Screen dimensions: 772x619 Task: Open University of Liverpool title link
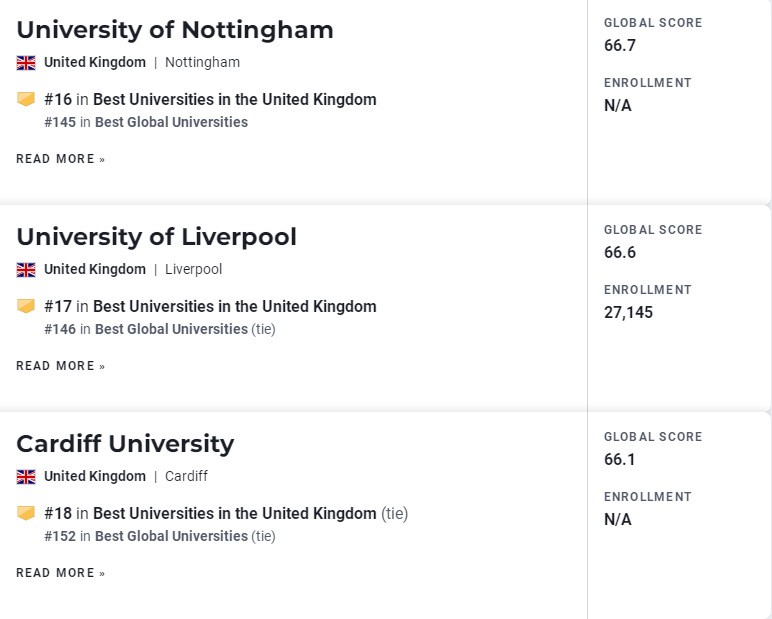point(157,236)
